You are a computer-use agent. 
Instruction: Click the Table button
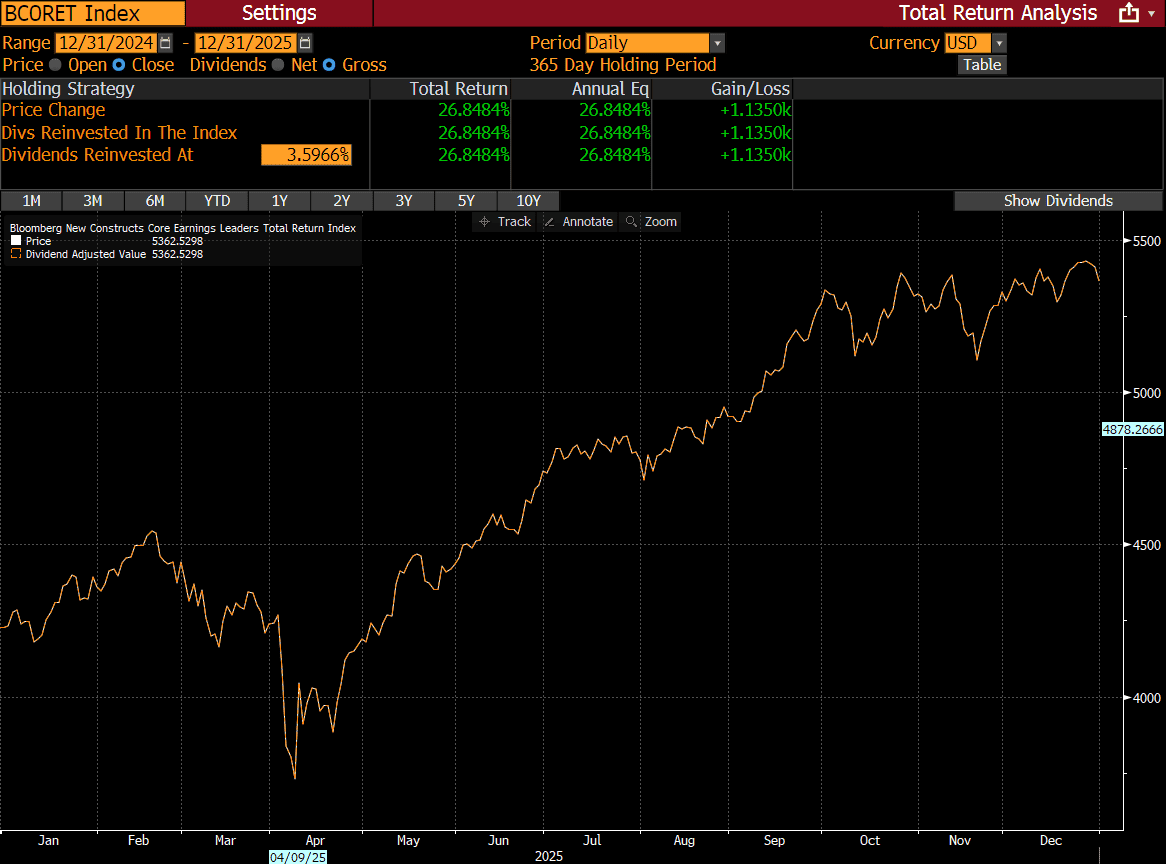pyautogui.click(x=981, y=65)
